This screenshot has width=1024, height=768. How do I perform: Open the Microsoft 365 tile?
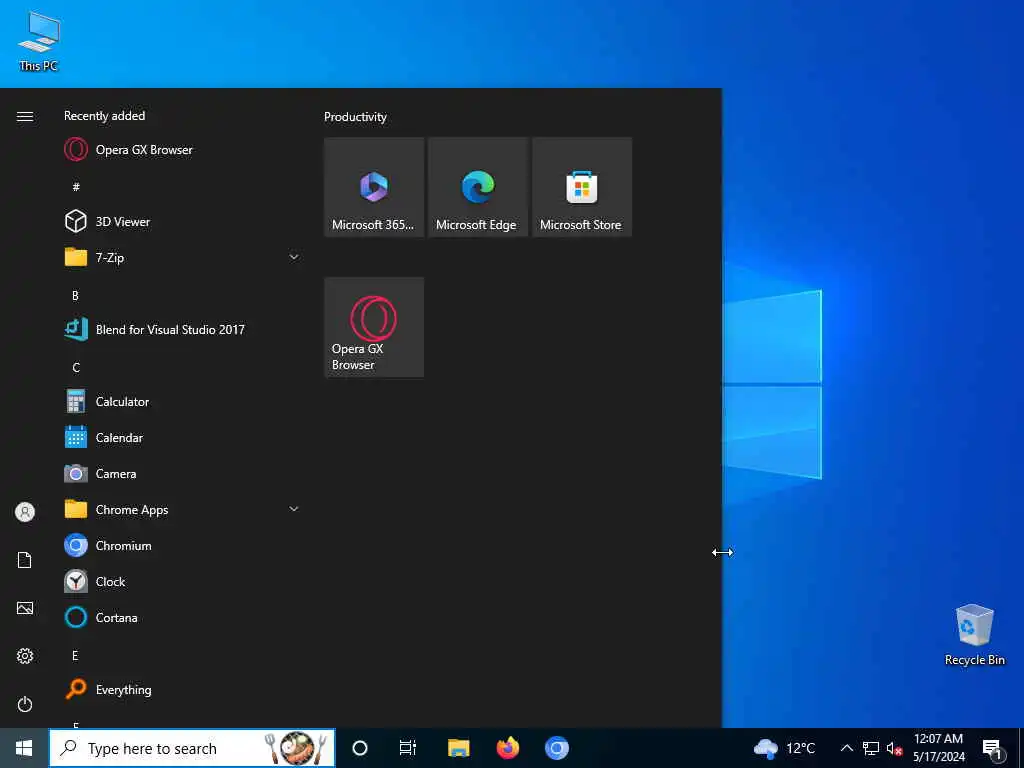tap(374, 187)
